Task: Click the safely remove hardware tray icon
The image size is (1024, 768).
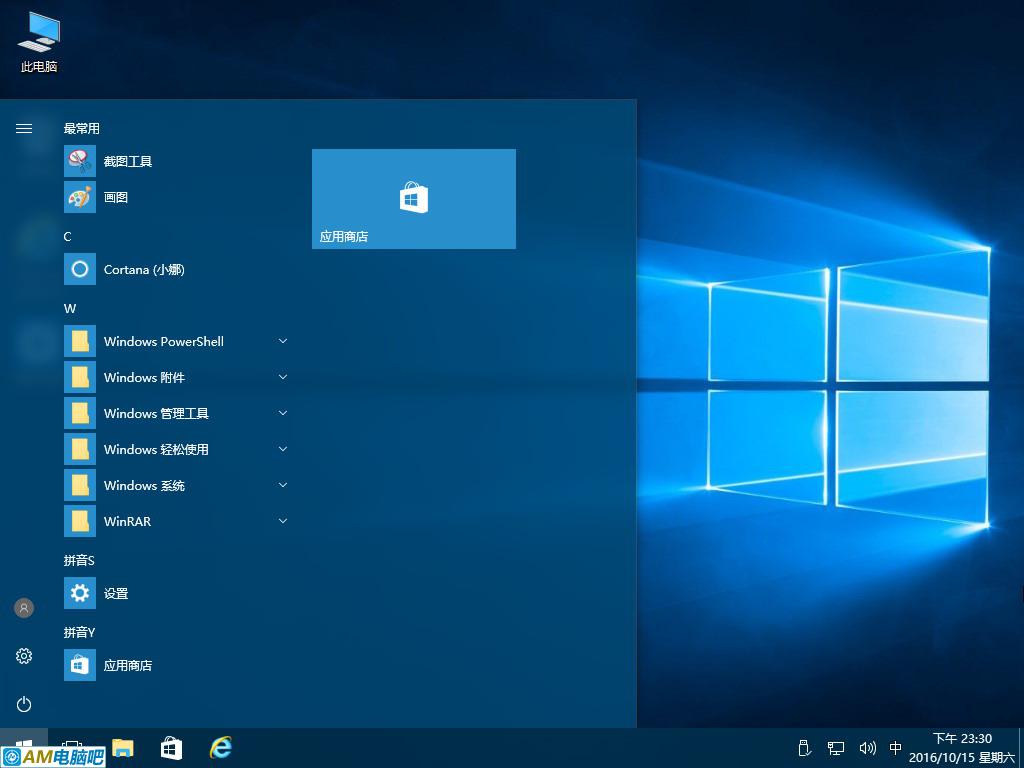Action: pos(805,748)
